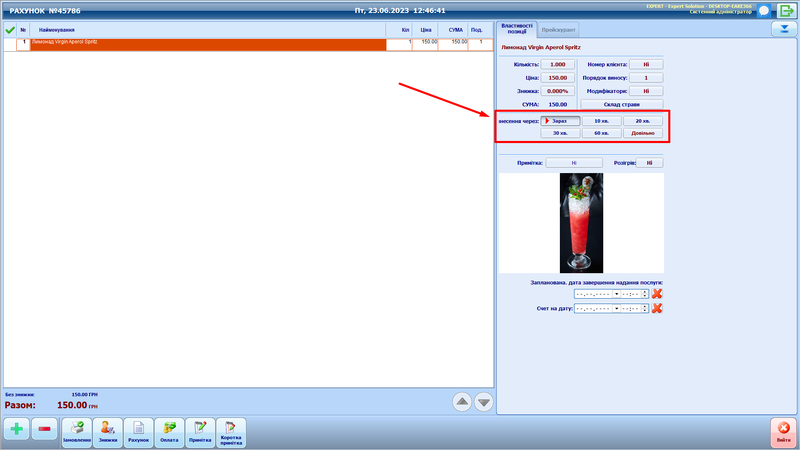This screenshot has height=450, width=800.
Task: Click the green plus add item button
Action: (x=16, y=429)
